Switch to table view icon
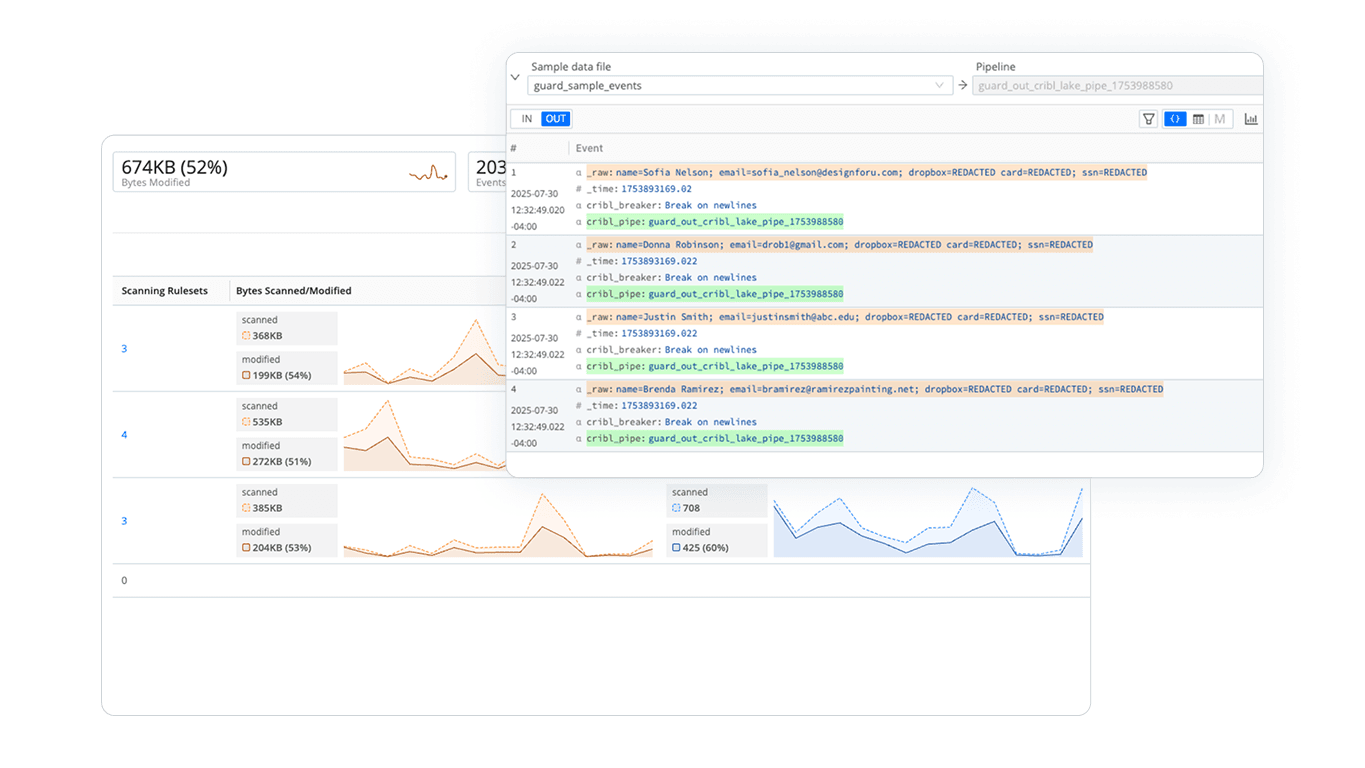 pos(1198,119)
